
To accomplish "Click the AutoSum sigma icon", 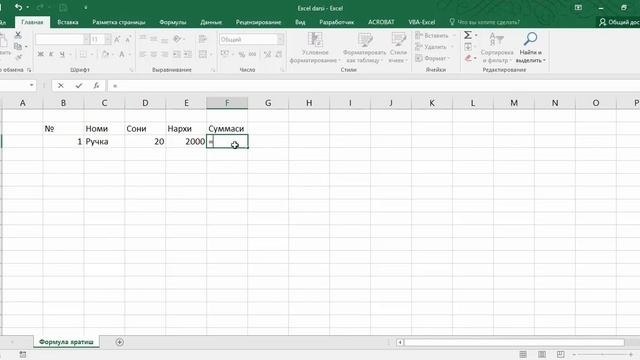I will click(468, 36).
